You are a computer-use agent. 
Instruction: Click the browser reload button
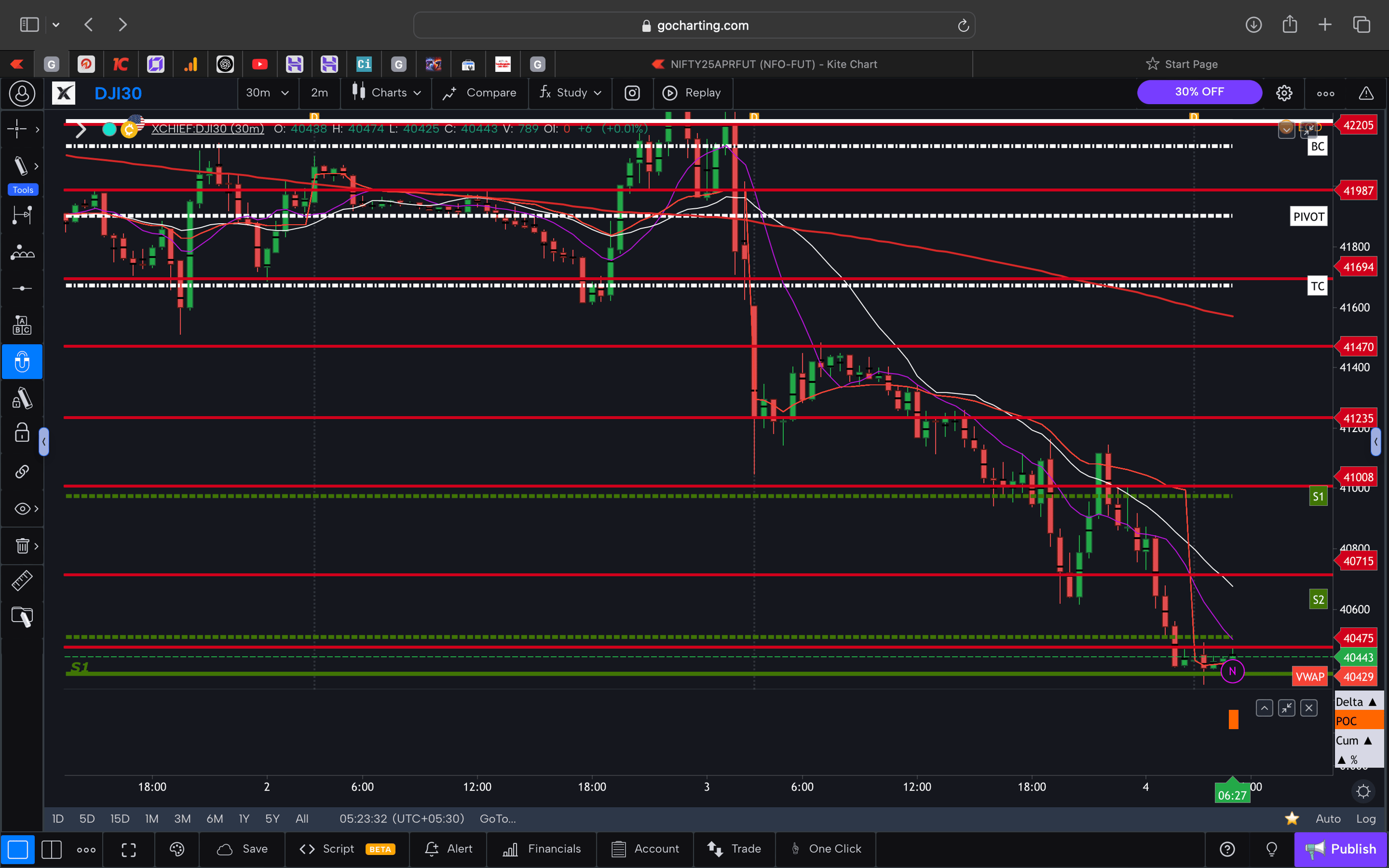pos(962,25)
